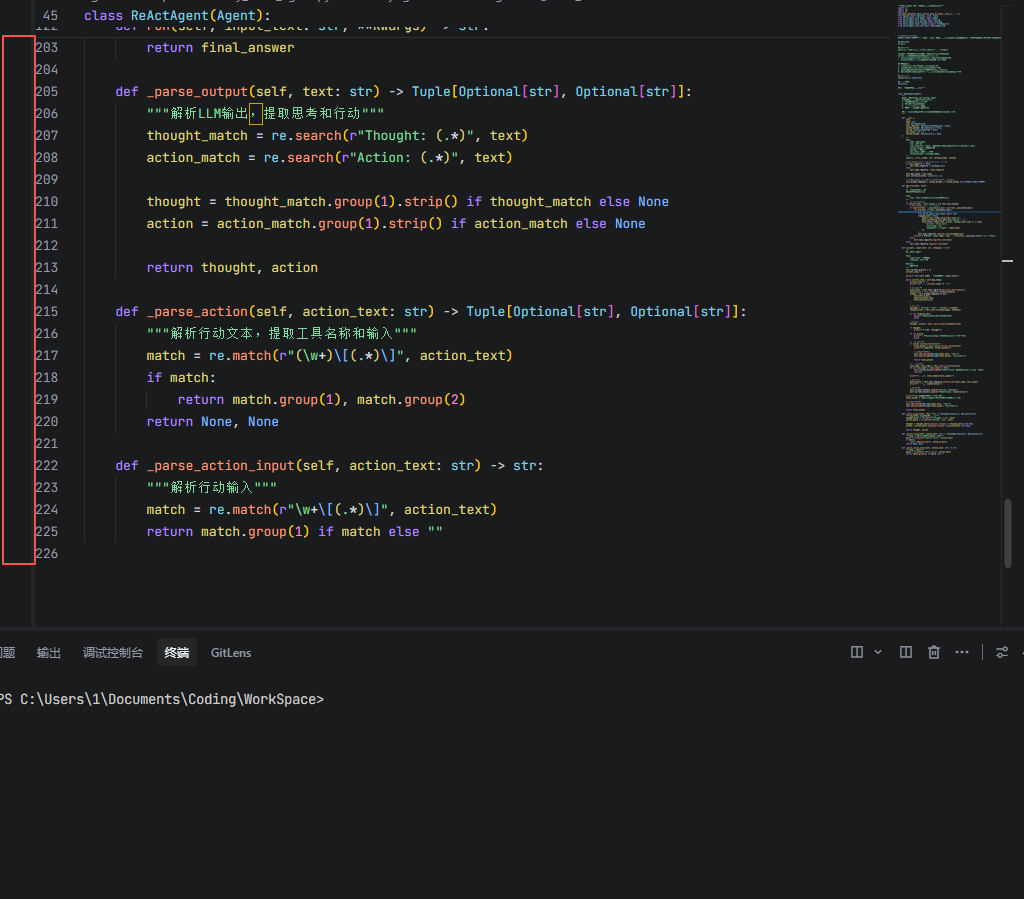The image size is (1024, 899).
Task: Click return thought, action on line 213
Action: (x=232, y=268)
